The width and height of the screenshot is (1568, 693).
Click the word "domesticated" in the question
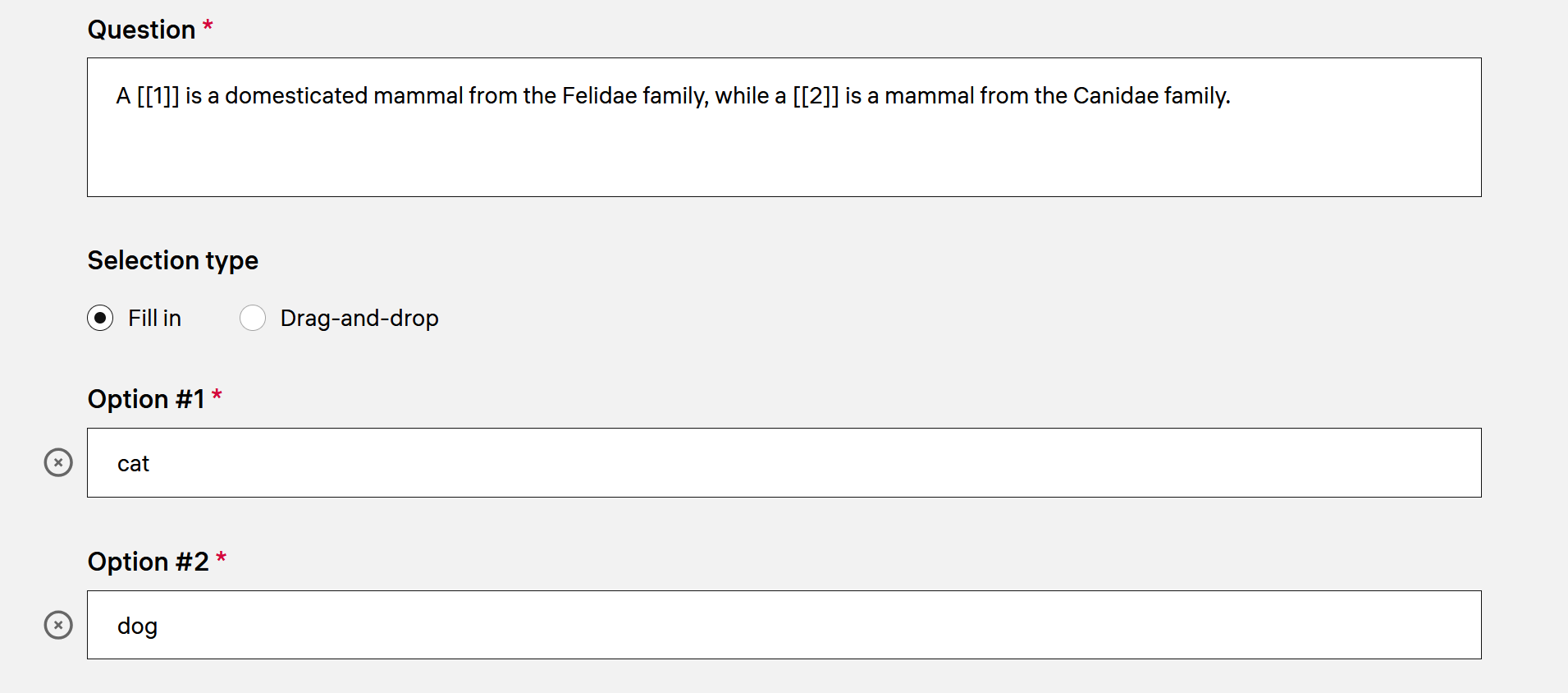[296, 96]
